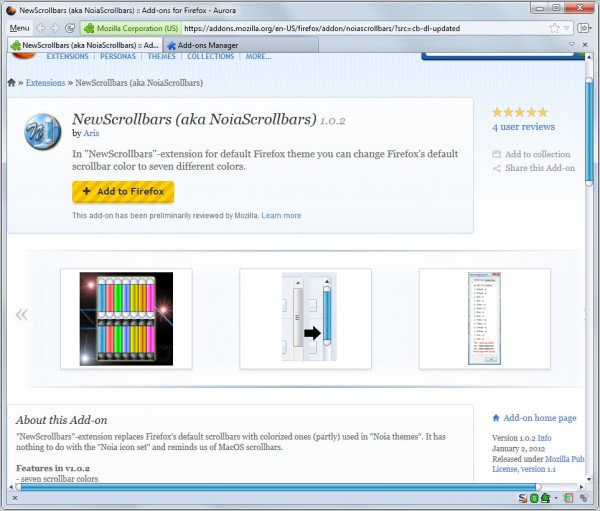
Task: Open the Learn more link
Action: tap(281, 216)
